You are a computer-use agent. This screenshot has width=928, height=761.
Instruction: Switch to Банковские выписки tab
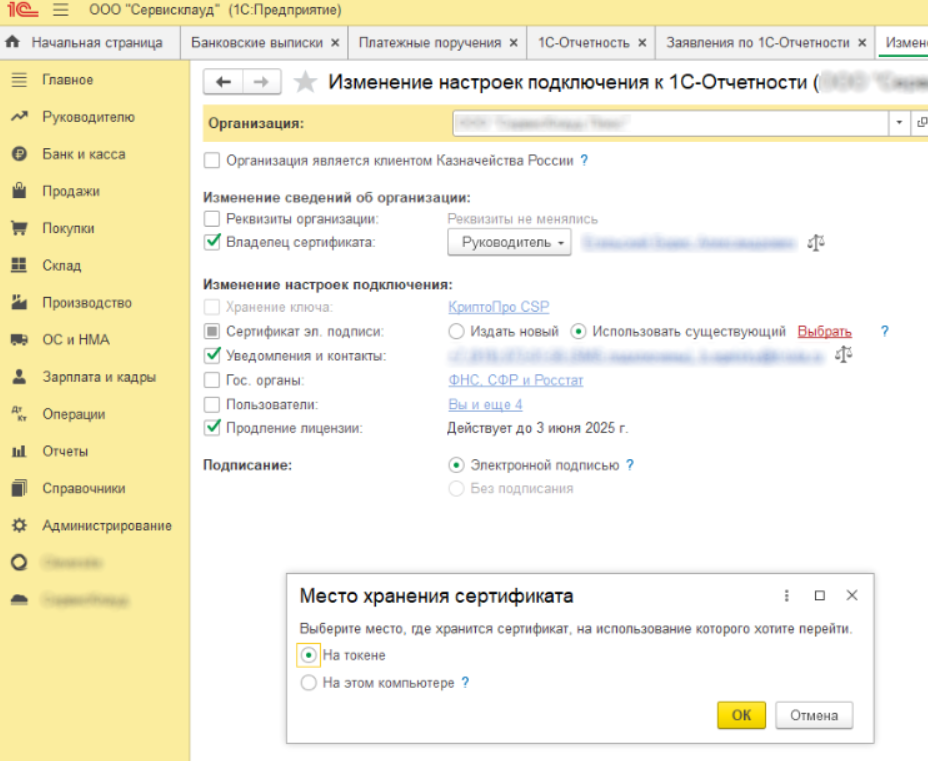(x=257, y=43)
